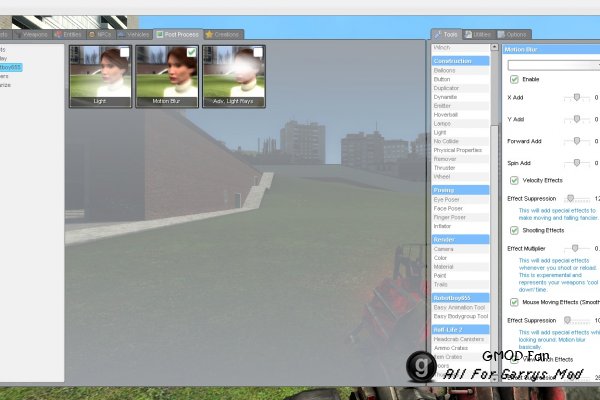
Task: Click the Tools wrench icon
Action: 438,34
